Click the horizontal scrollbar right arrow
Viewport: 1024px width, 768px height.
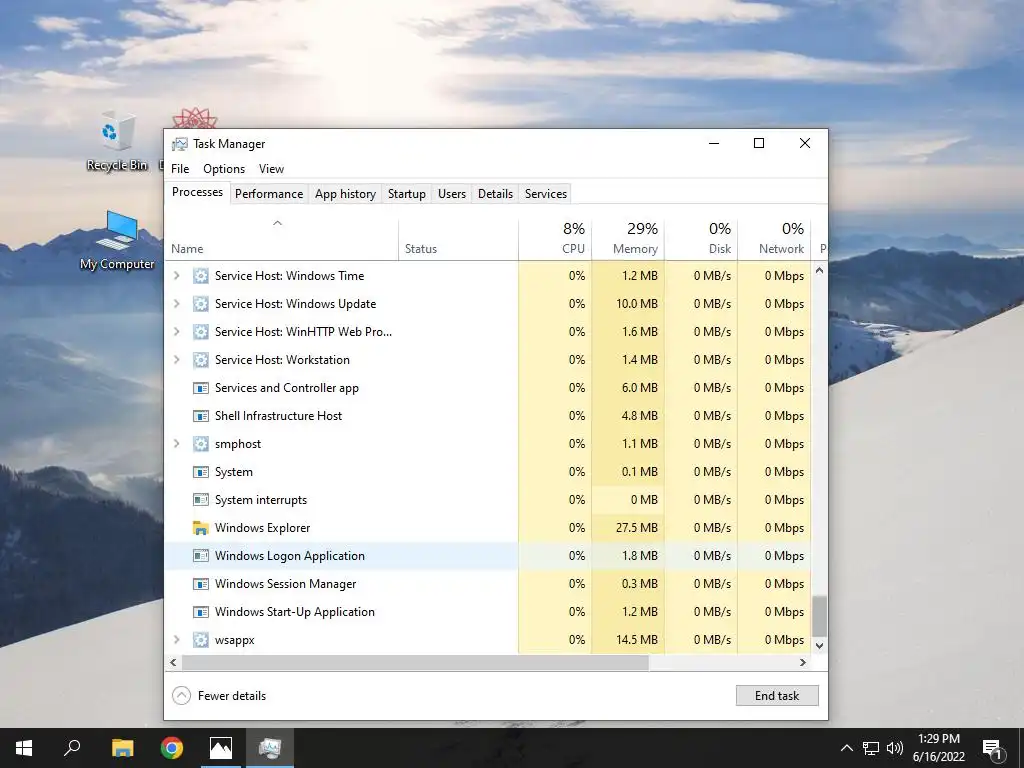click(803, 662)
